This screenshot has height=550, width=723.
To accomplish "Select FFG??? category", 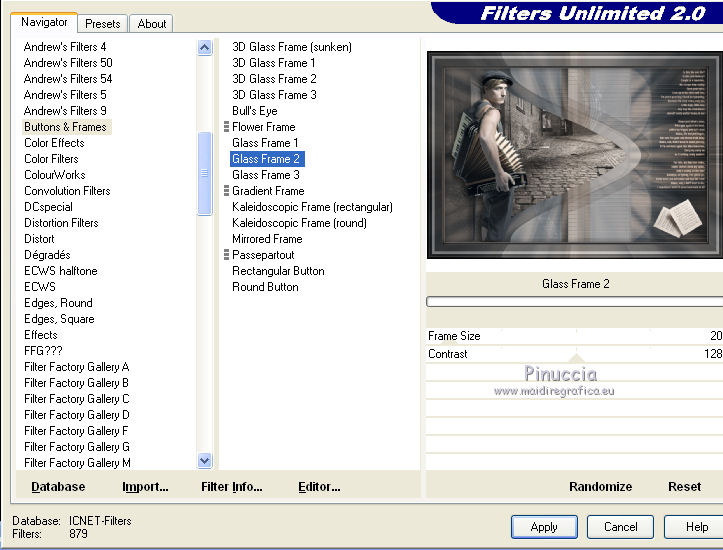I will pyautogui.click(x=43, y=351).
